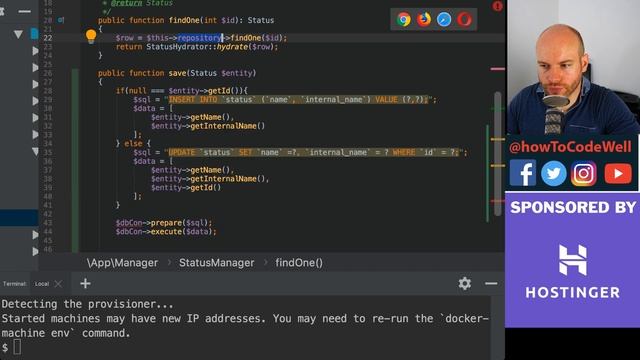The width and height of the screenshot is (640, 360).
Task: Click the selected word "repository" on line 22
Action: click(200, 38)
